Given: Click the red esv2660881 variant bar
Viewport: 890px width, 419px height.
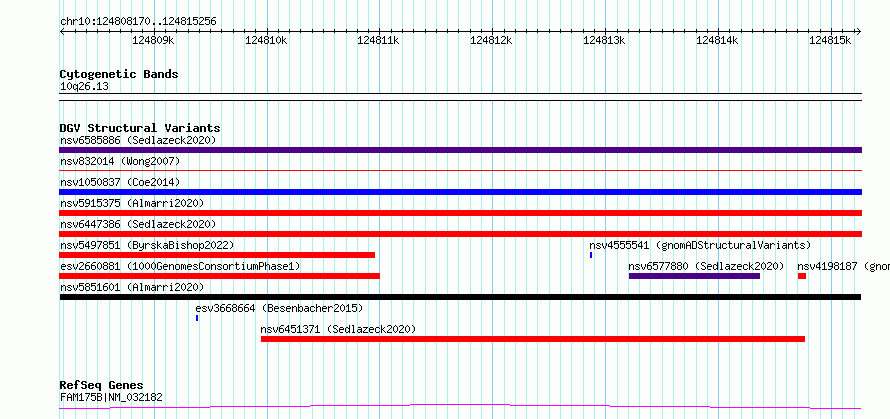Looking at the screenshot, I should point(219,276).
